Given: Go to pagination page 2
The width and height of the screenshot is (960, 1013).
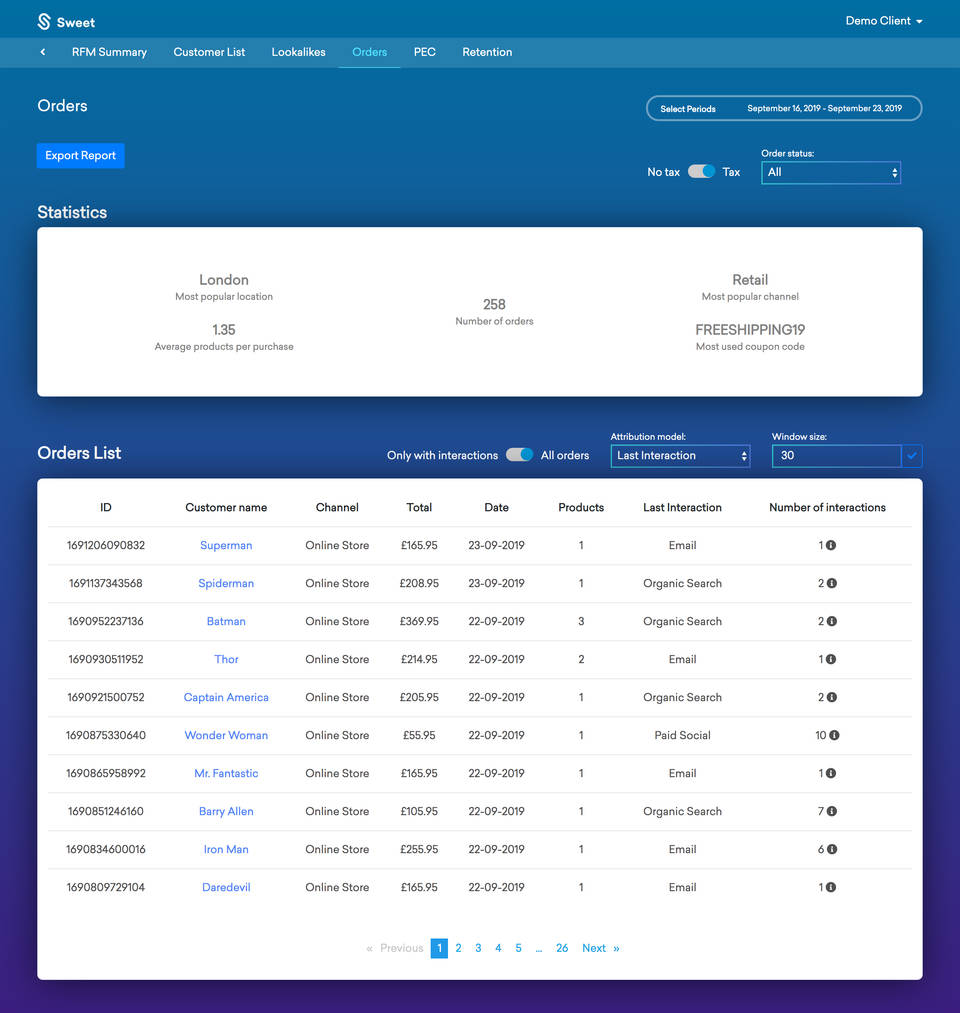Looking at the screenshot, I should click(459, 948).
